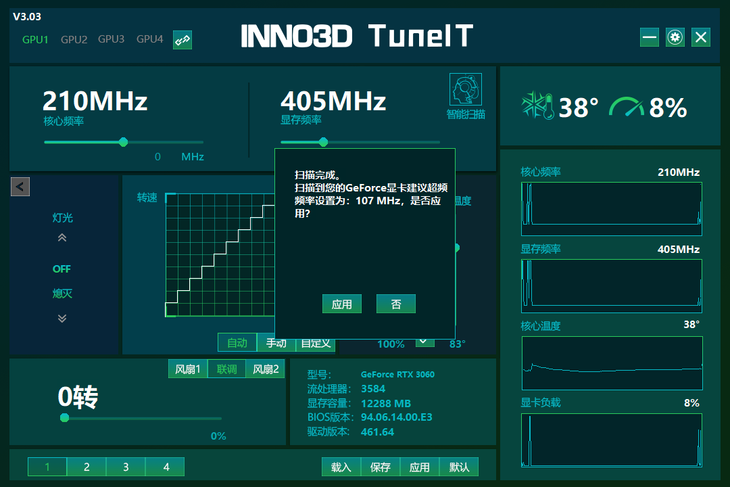Choose profile slot 2
730x487 pixels.
(x=87, y=467)
